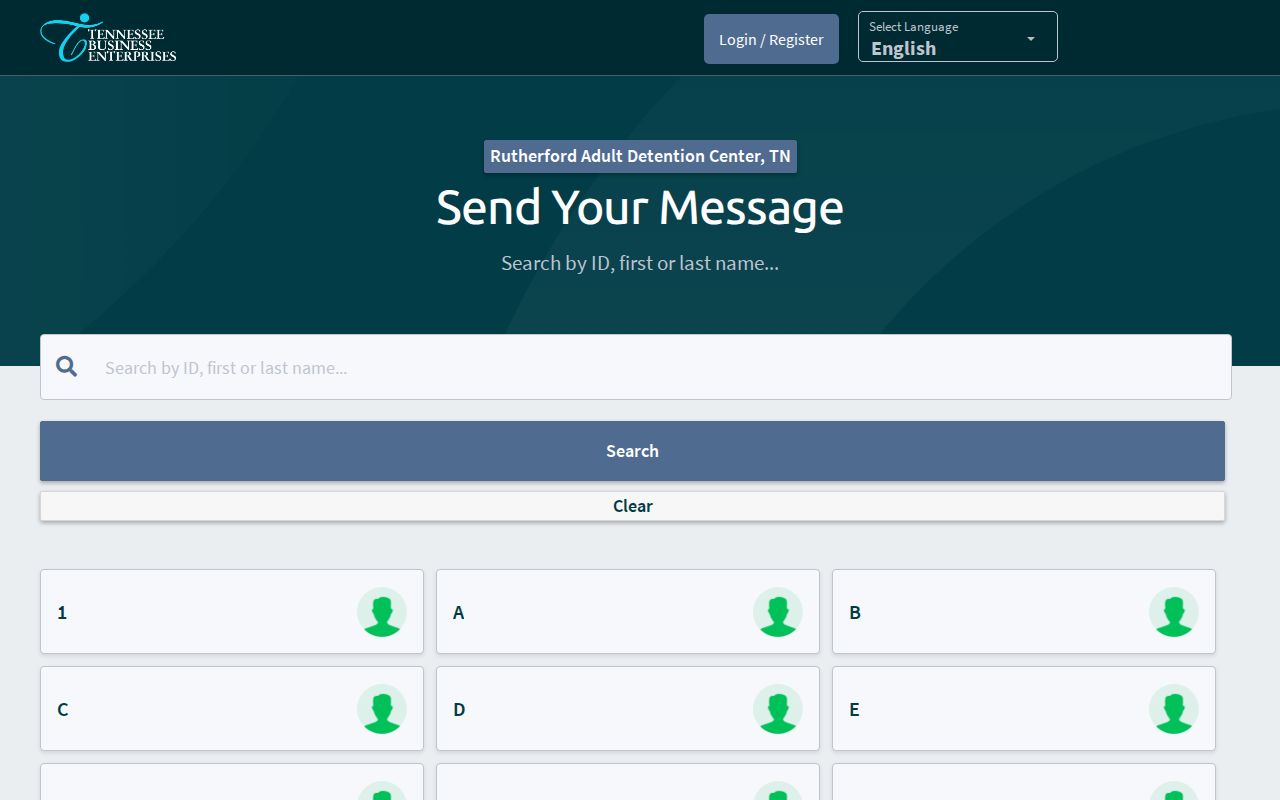
Task: Focus the search by ID or name field
Action: pyautogui.click(x=636, y=367)
